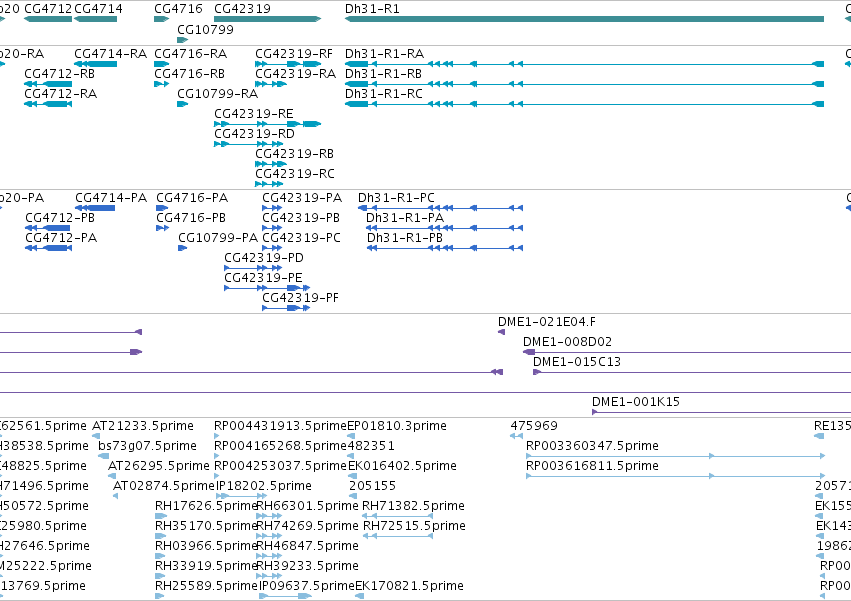Click transcript CG42319-RC

[269, 184]
